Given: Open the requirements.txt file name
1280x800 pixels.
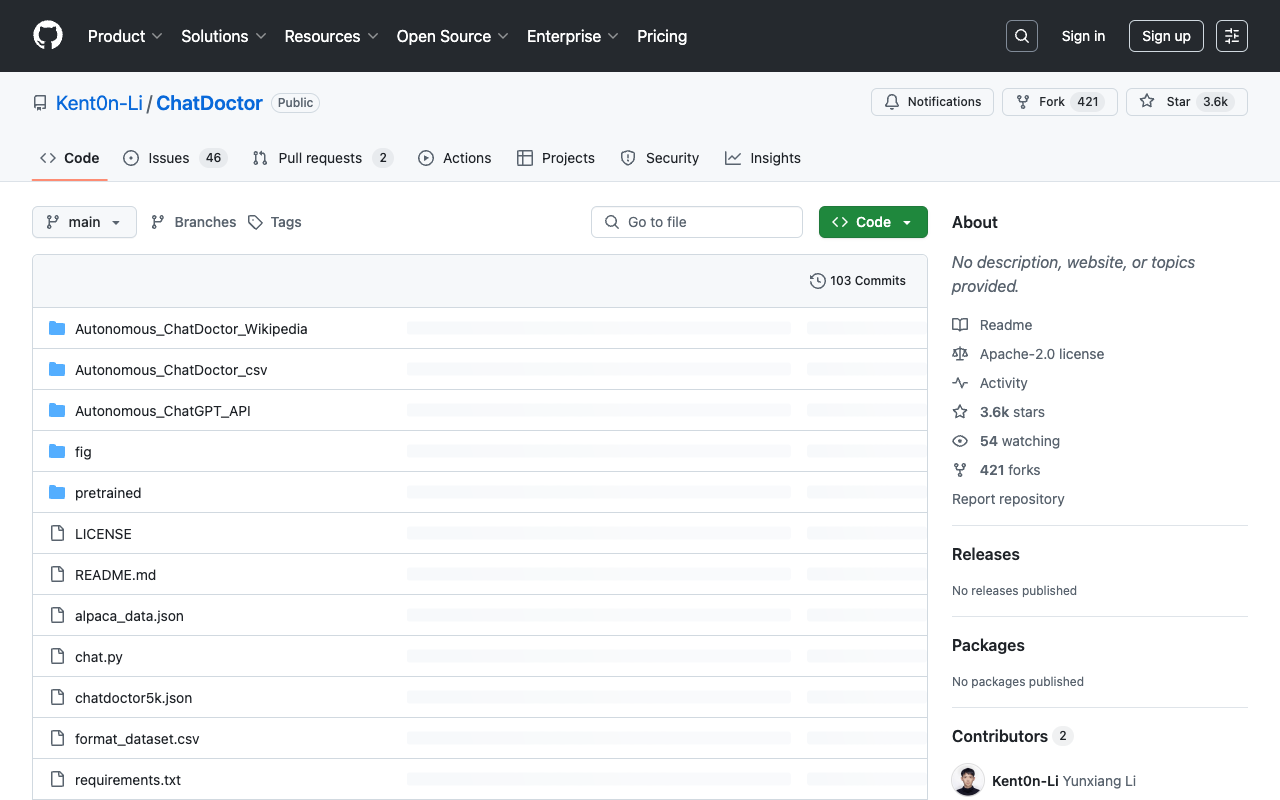Looking at the screenshot, I should [x=128, y=780].
